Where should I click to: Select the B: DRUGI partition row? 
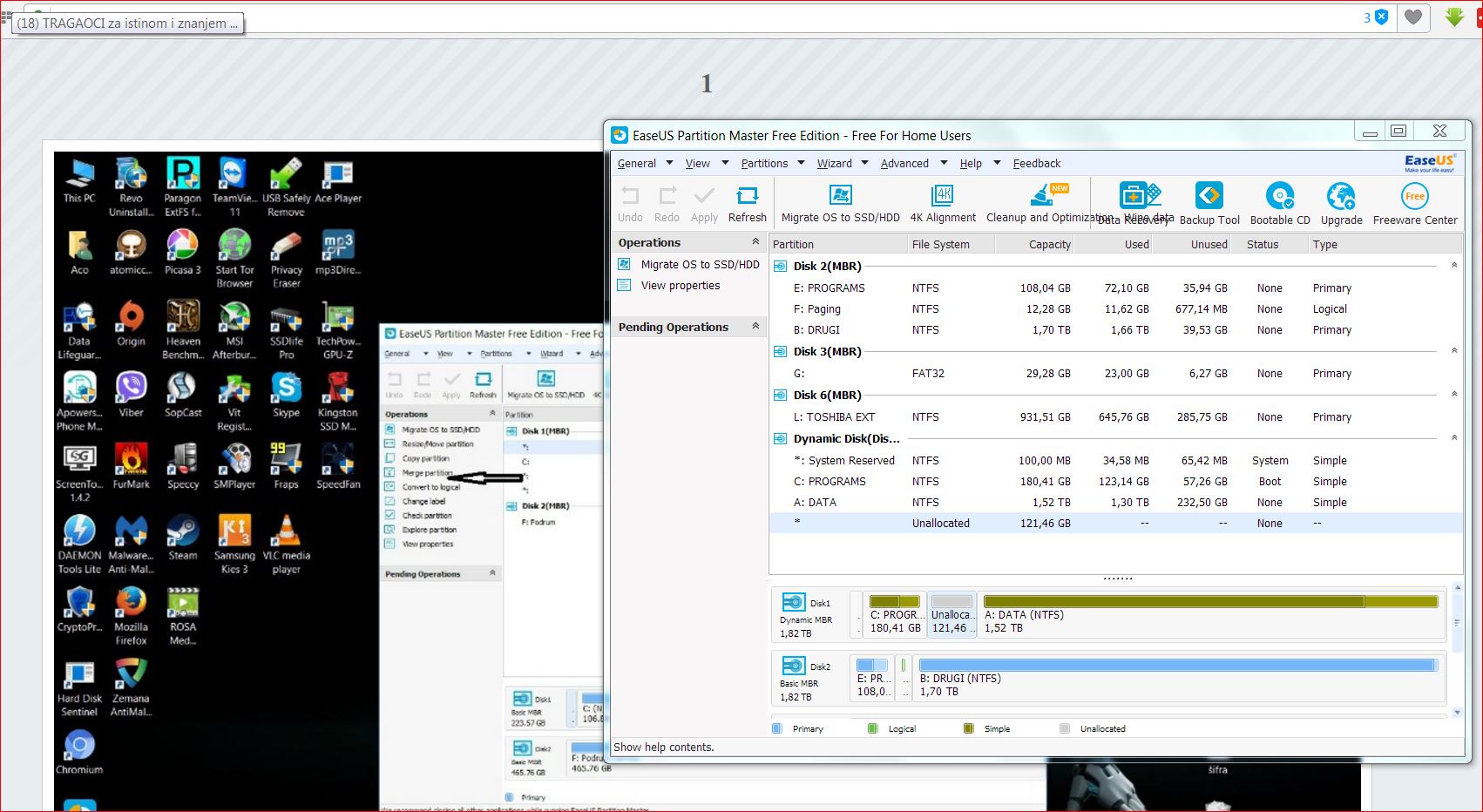coord(1115,330)
